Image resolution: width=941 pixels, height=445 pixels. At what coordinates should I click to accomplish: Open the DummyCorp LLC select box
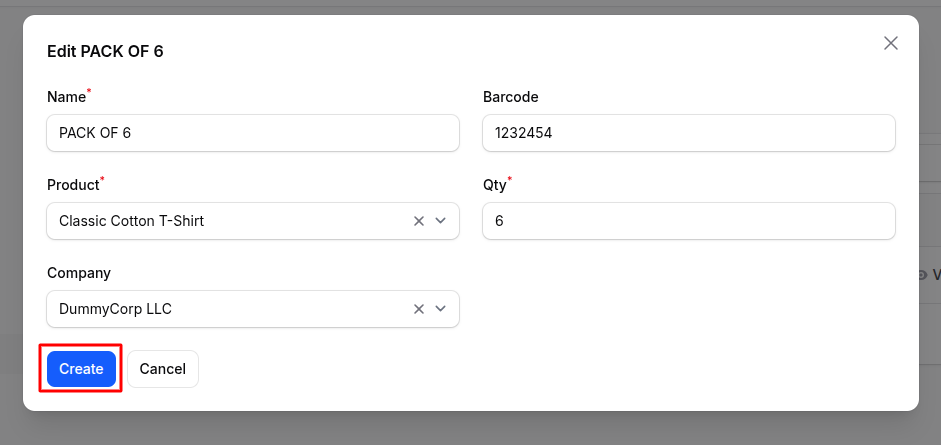(x=230, y=309)
